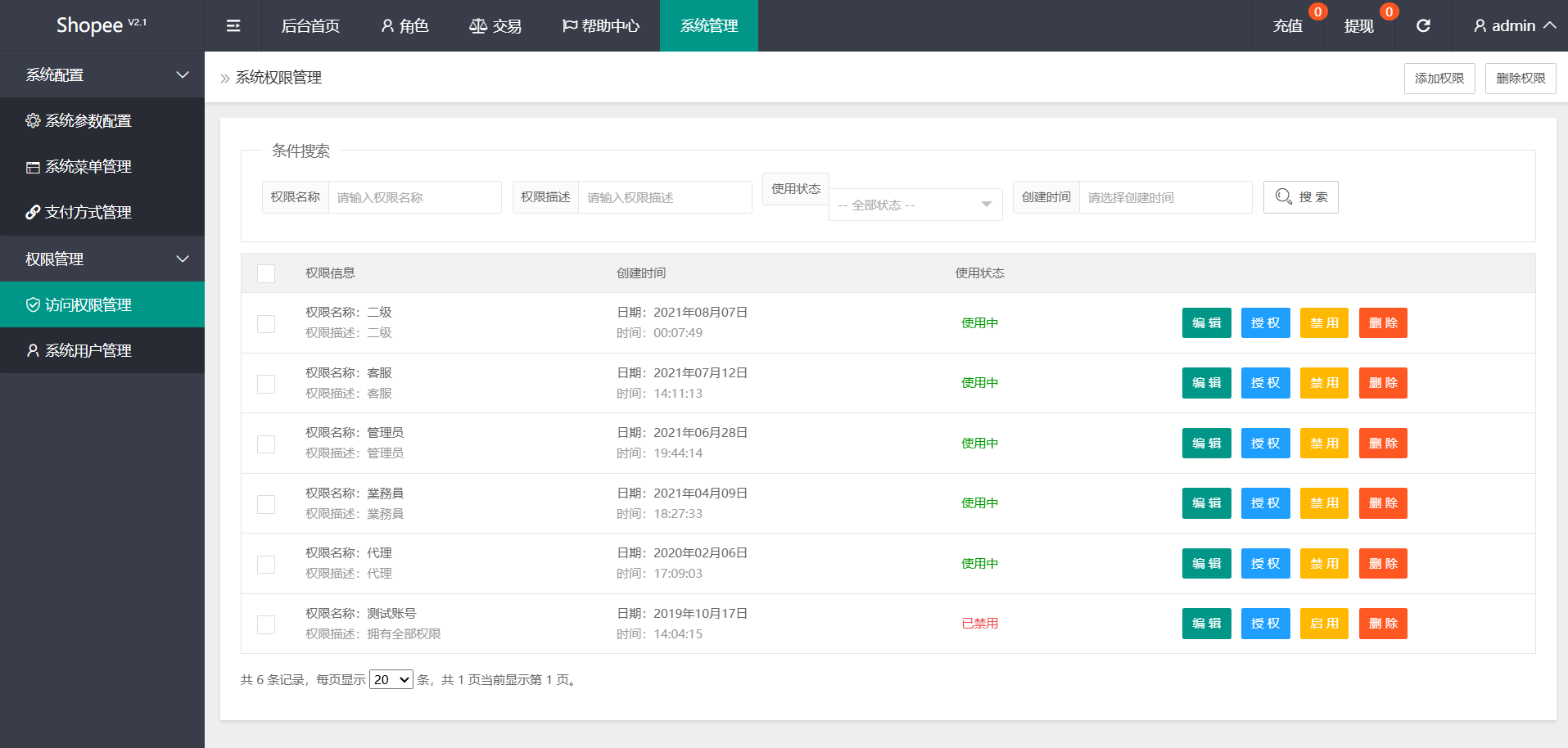The height and width of the screenshot is (748, 1568).
Task: Check the 测试账号 row checkbox
Action: tap(266, 624)
